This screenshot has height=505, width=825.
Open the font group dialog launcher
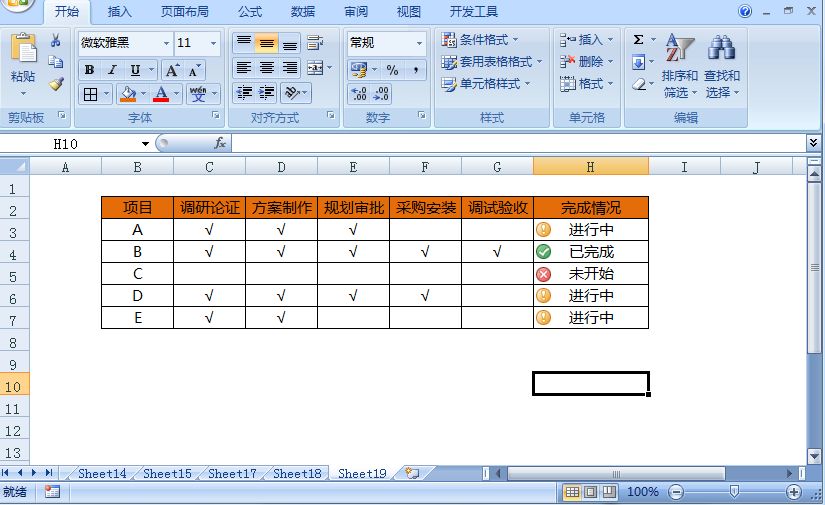pyautogui.click(x=216, y=115)
